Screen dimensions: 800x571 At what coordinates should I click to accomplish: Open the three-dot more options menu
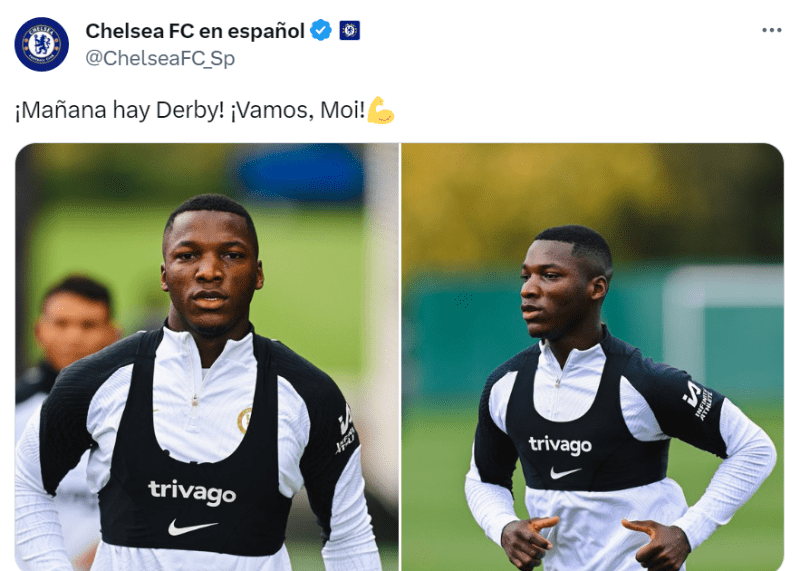point(771,31)
